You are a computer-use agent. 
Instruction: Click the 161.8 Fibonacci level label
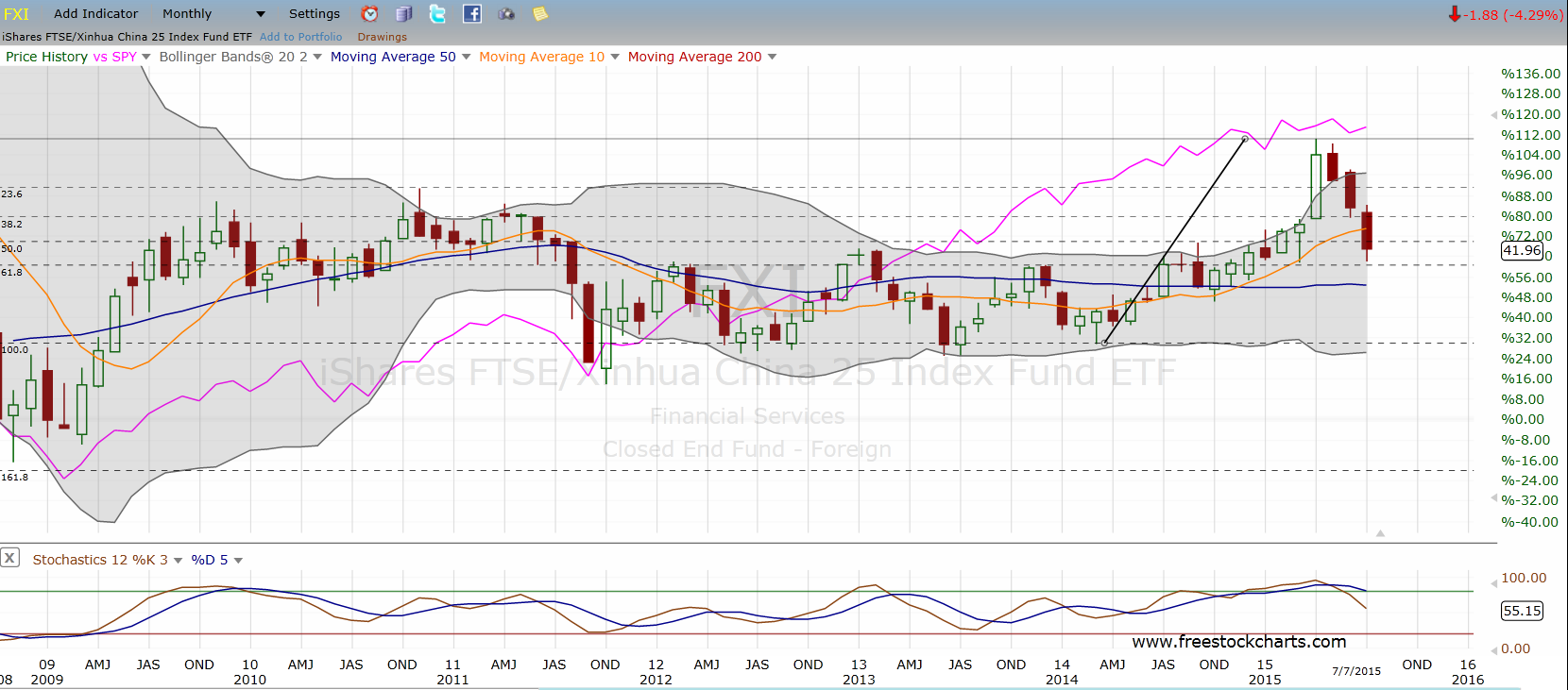click(x=14, y=477)
